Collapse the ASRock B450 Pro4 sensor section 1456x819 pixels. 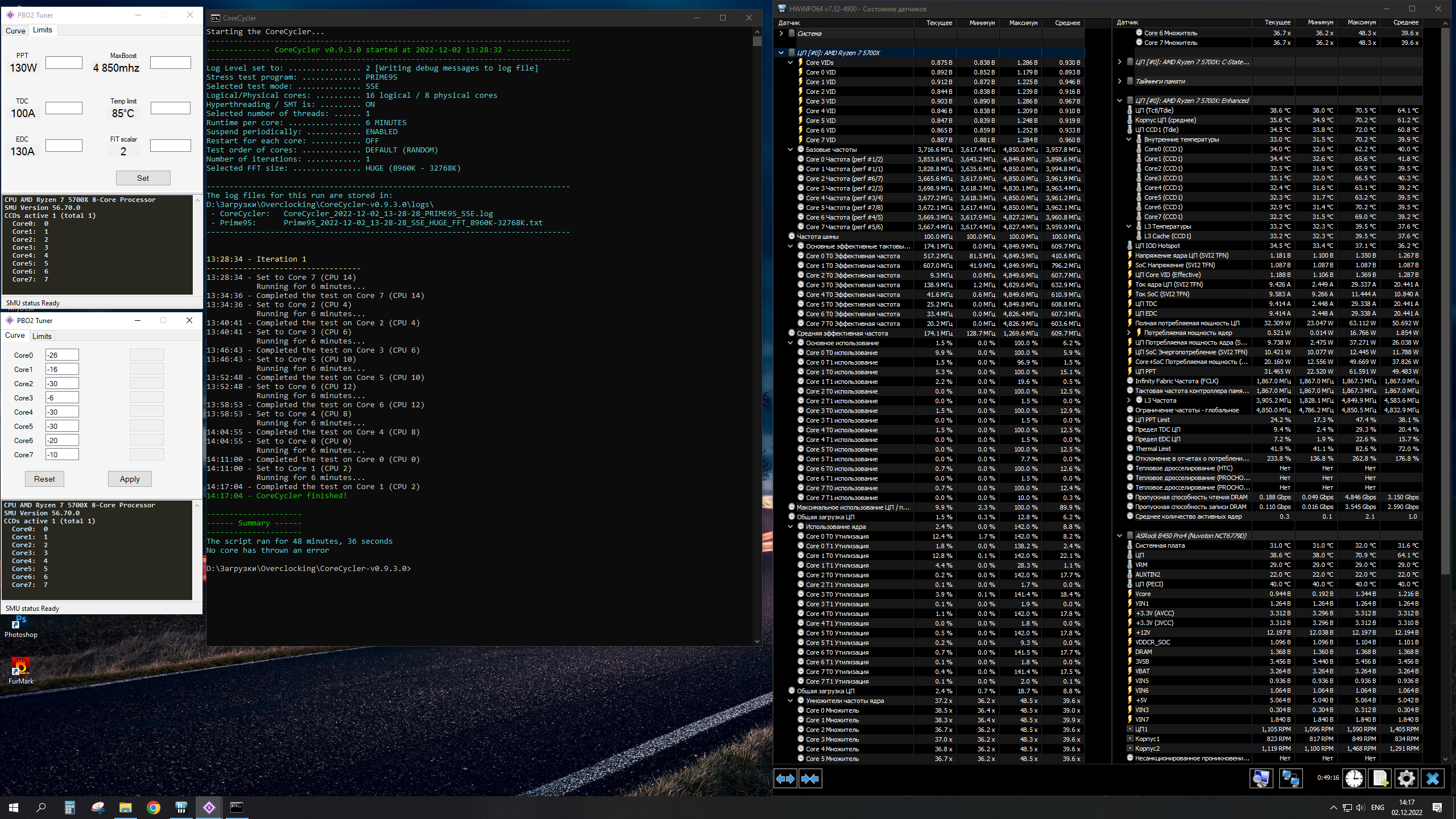(x=1119, y=536)
